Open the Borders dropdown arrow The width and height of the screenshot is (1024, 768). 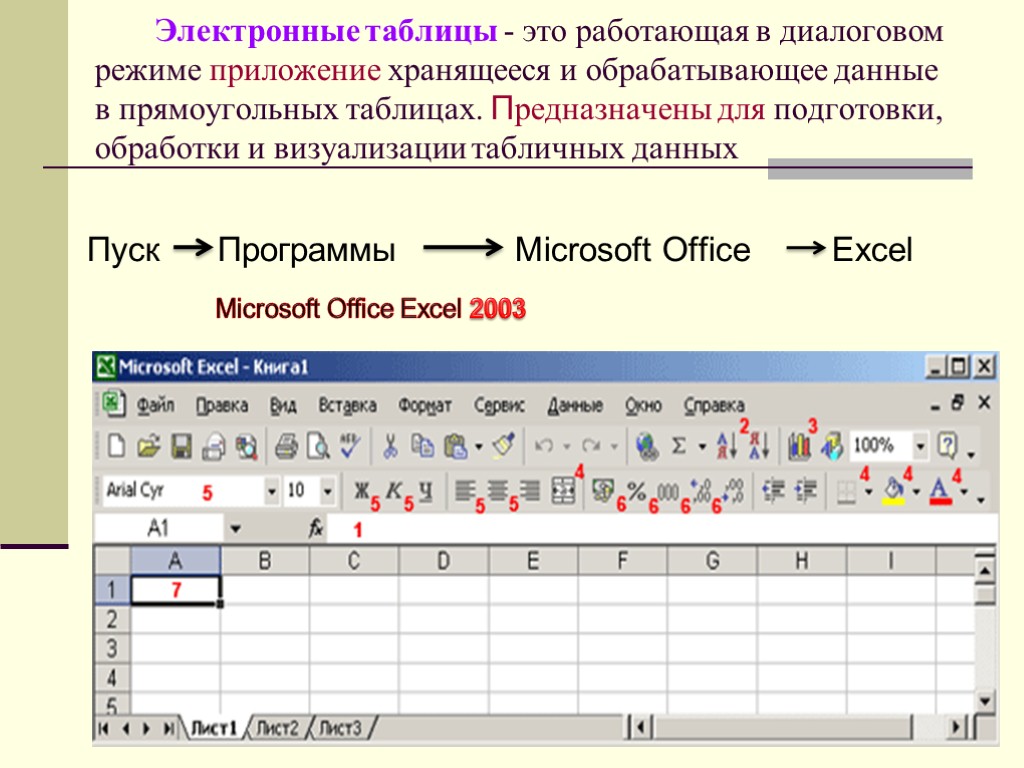click(868, 492)
